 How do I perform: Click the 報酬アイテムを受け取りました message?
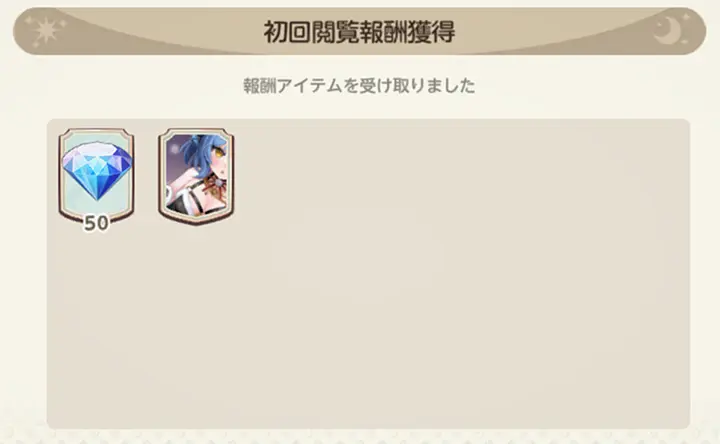pos(359,86)
